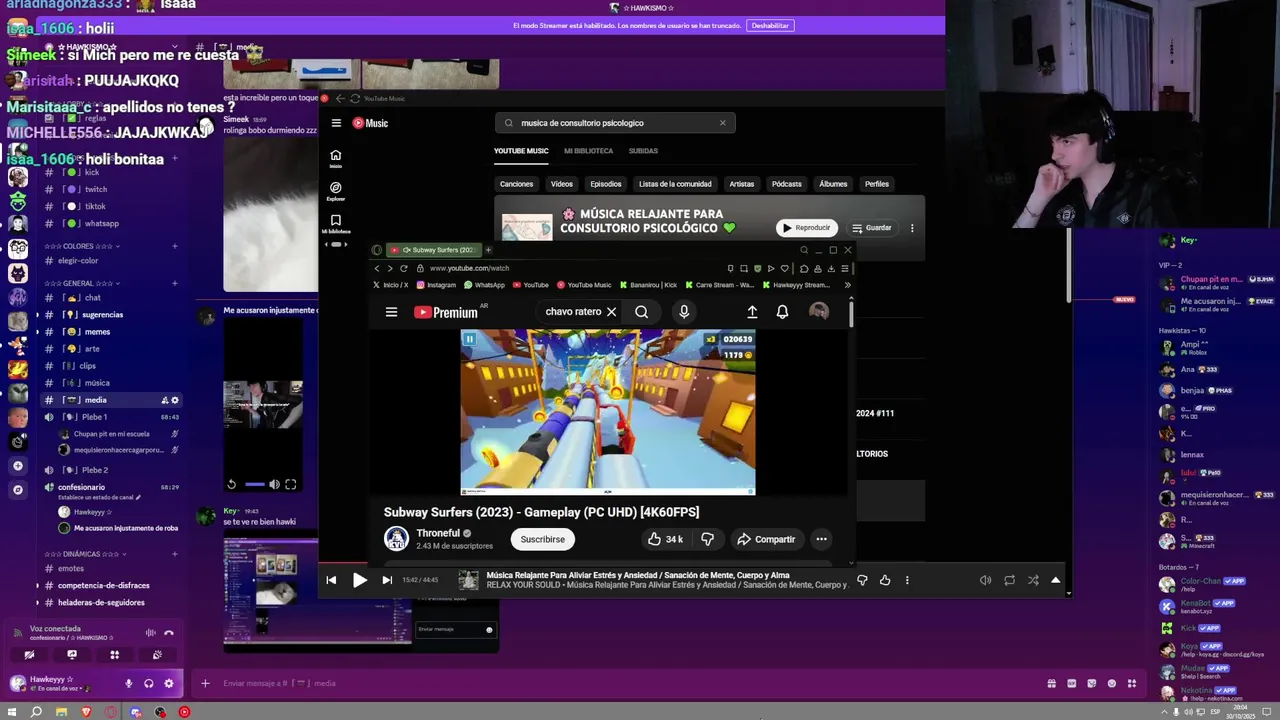Image resolution: width=1280 pixels, height=720 pixels.
Task: Clear 'chavo ratero' YouTube search text
Action: [611, 312]
